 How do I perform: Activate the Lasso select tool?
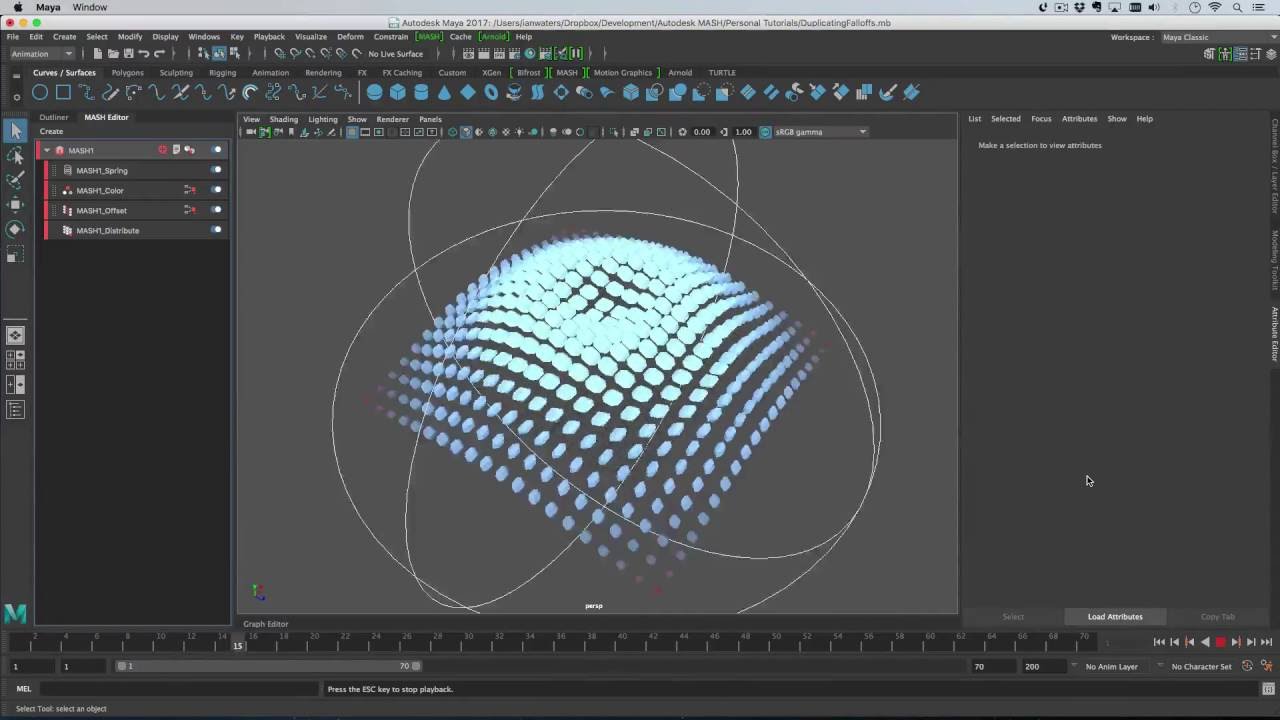(15, 156)
